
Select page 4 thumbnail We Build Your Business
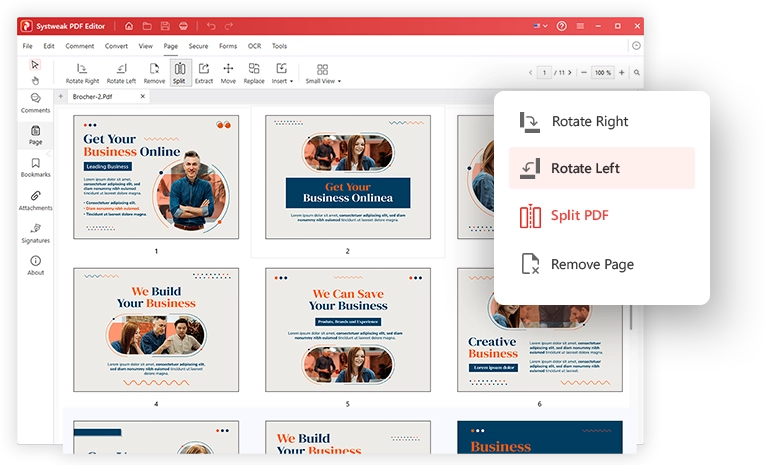156,330
